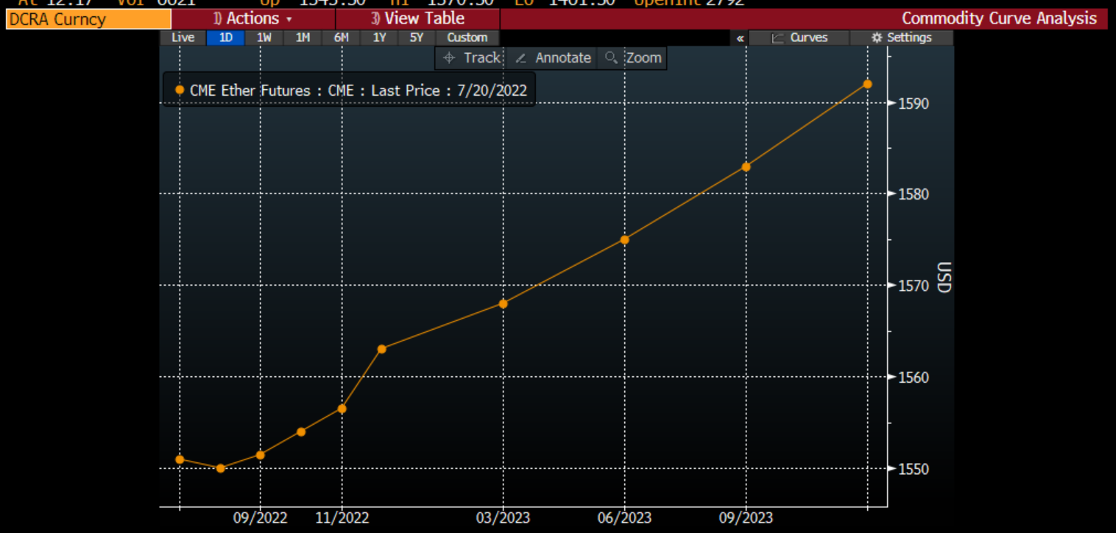This screenshot has width=1116, height=533.
Task: Select the 1D time range
Action: coord(225,37)
